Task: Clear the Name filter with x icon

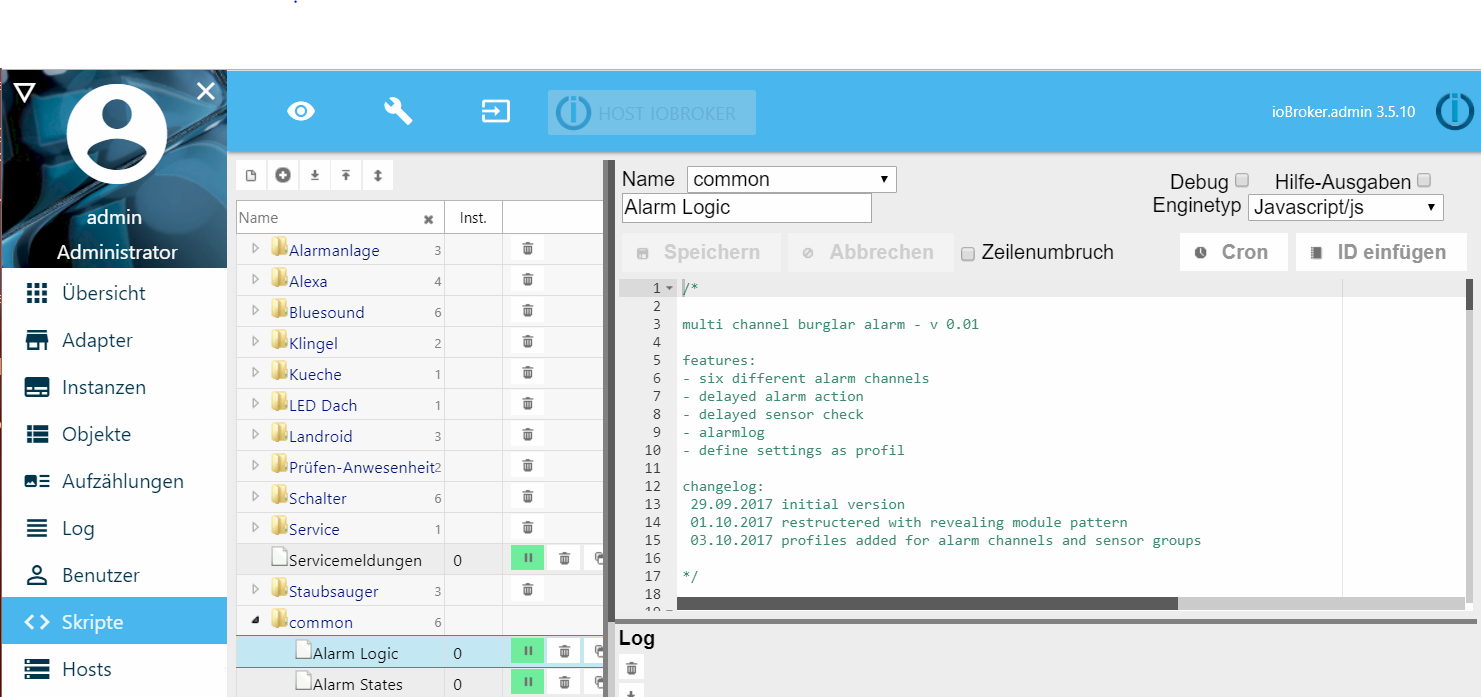Action: (428, 219)
